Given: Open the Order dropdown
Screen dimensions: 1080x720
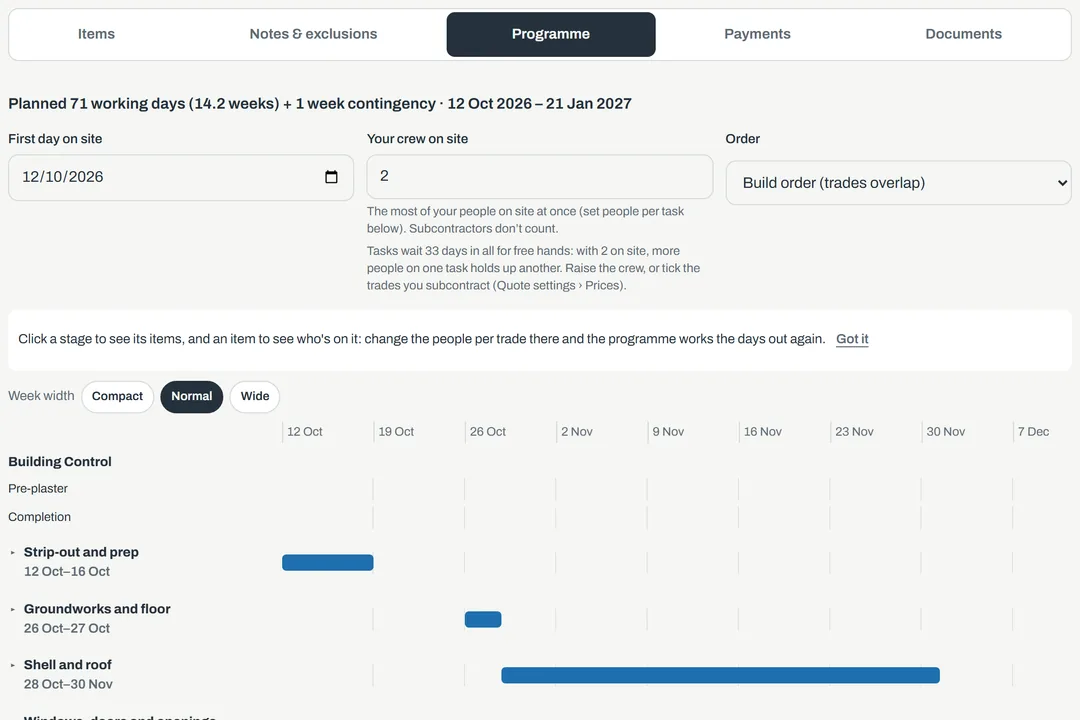Looking at the screenshot, I should pyautogui.click(x=898, y=183).
